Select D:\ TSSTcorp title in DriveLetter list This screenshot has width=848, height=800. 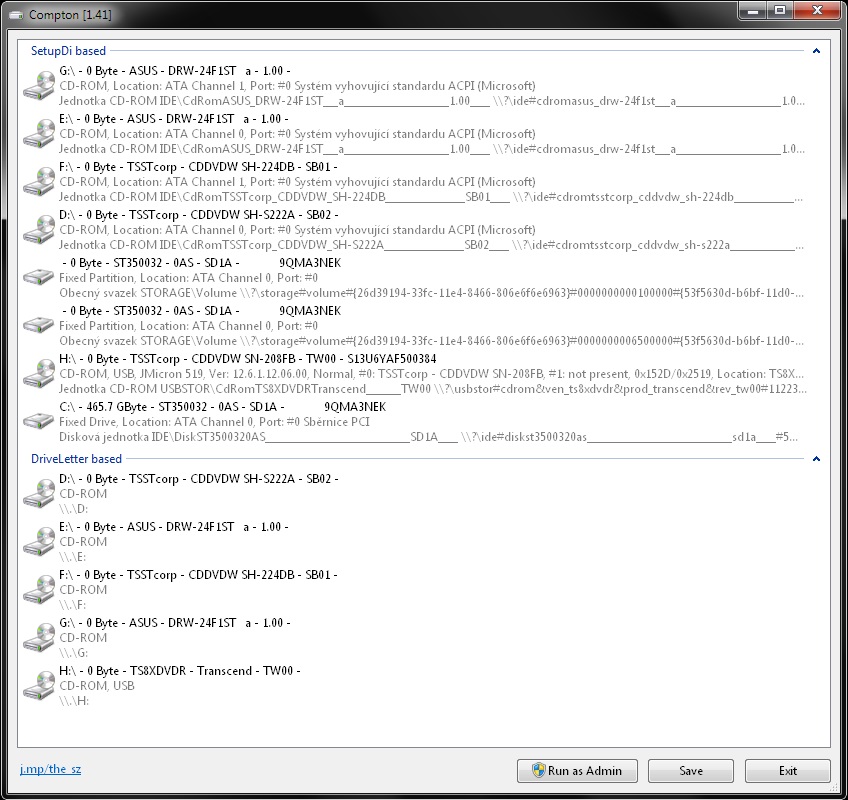[x=199, y=479]
